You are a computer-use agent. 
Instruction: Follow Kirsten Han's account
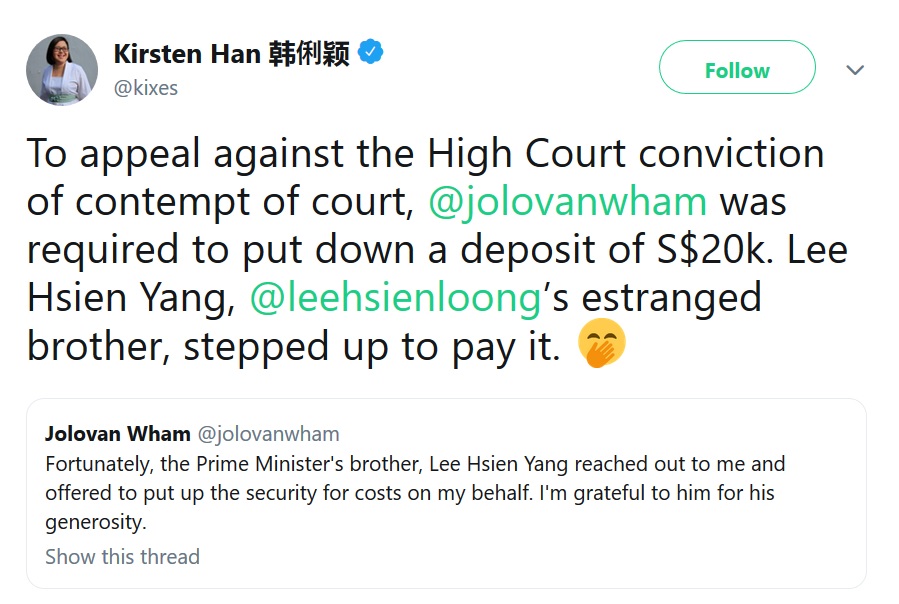click(x=736, y=70)
